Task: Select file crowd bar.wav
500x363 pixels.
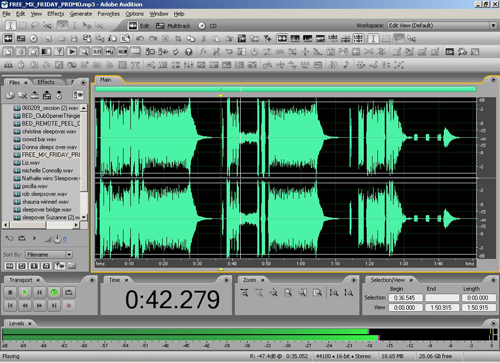Action: 39,139
